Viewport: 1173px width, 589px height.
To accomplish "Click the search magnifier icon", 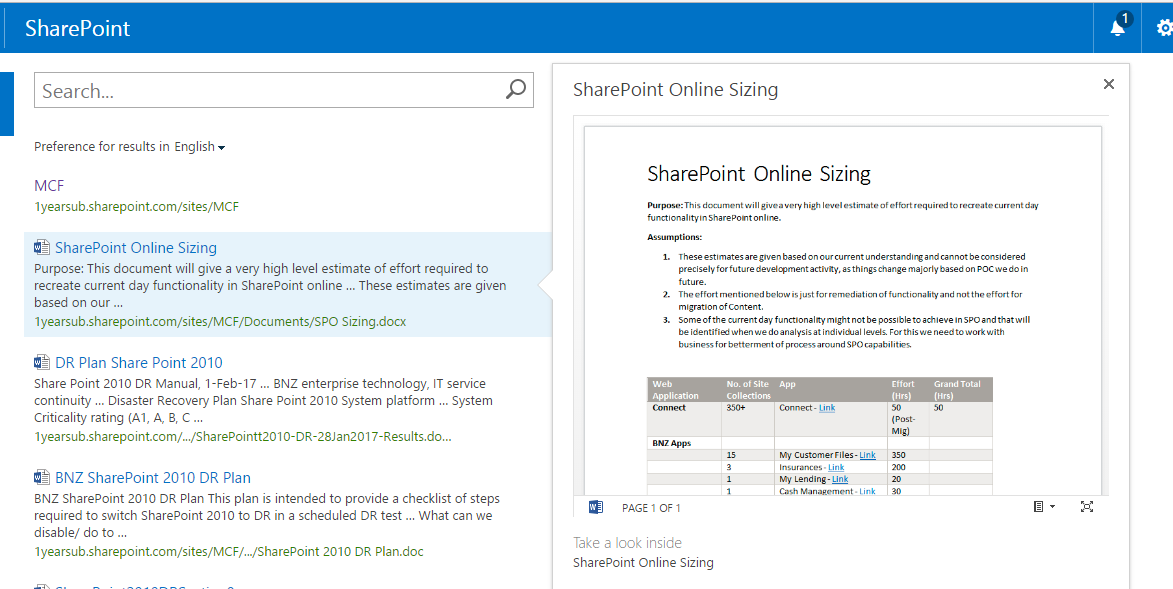I will (x=515, y=89).
